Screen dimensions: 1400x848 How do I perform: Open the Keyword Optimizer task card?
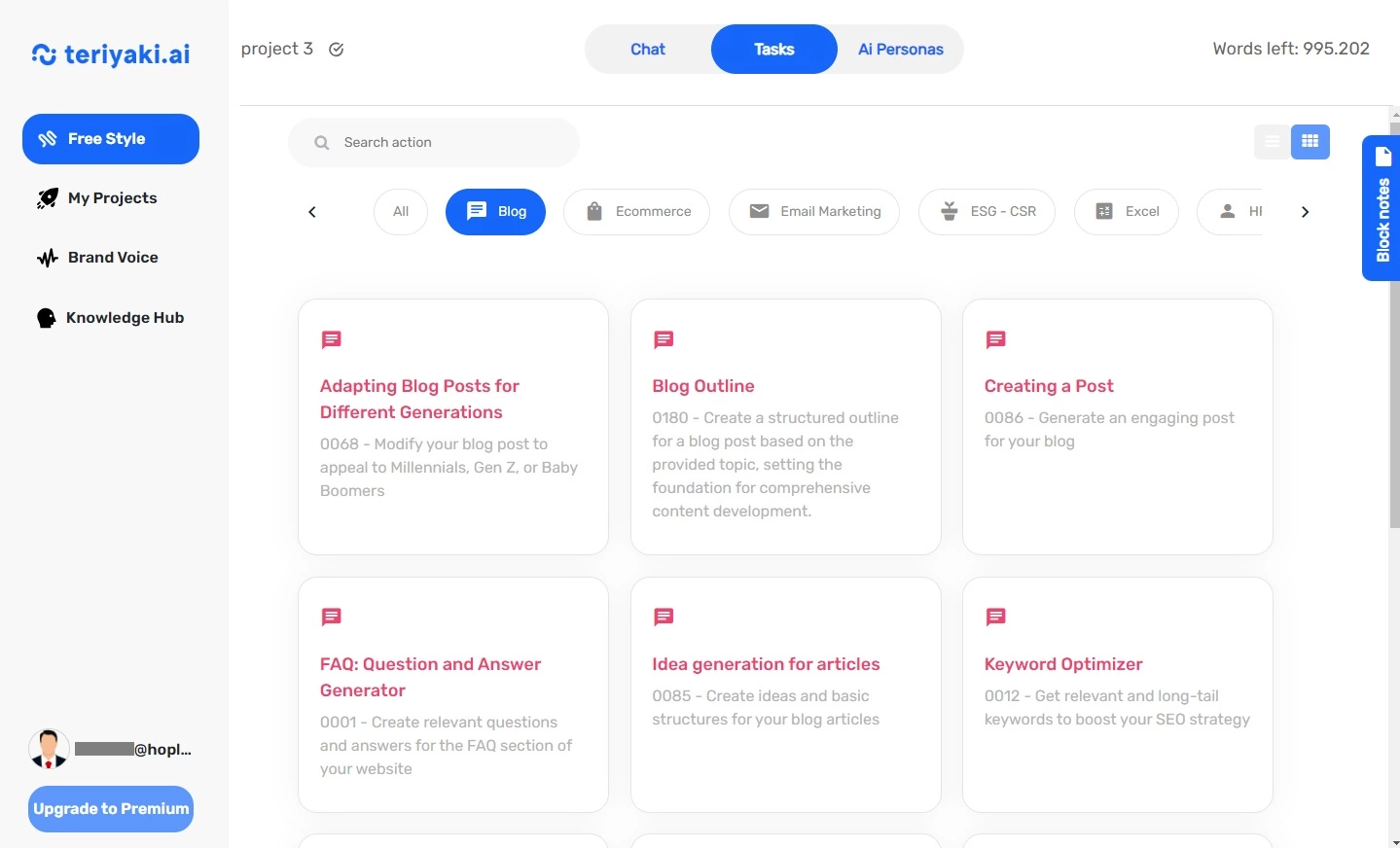click(x=1118, y=695)
